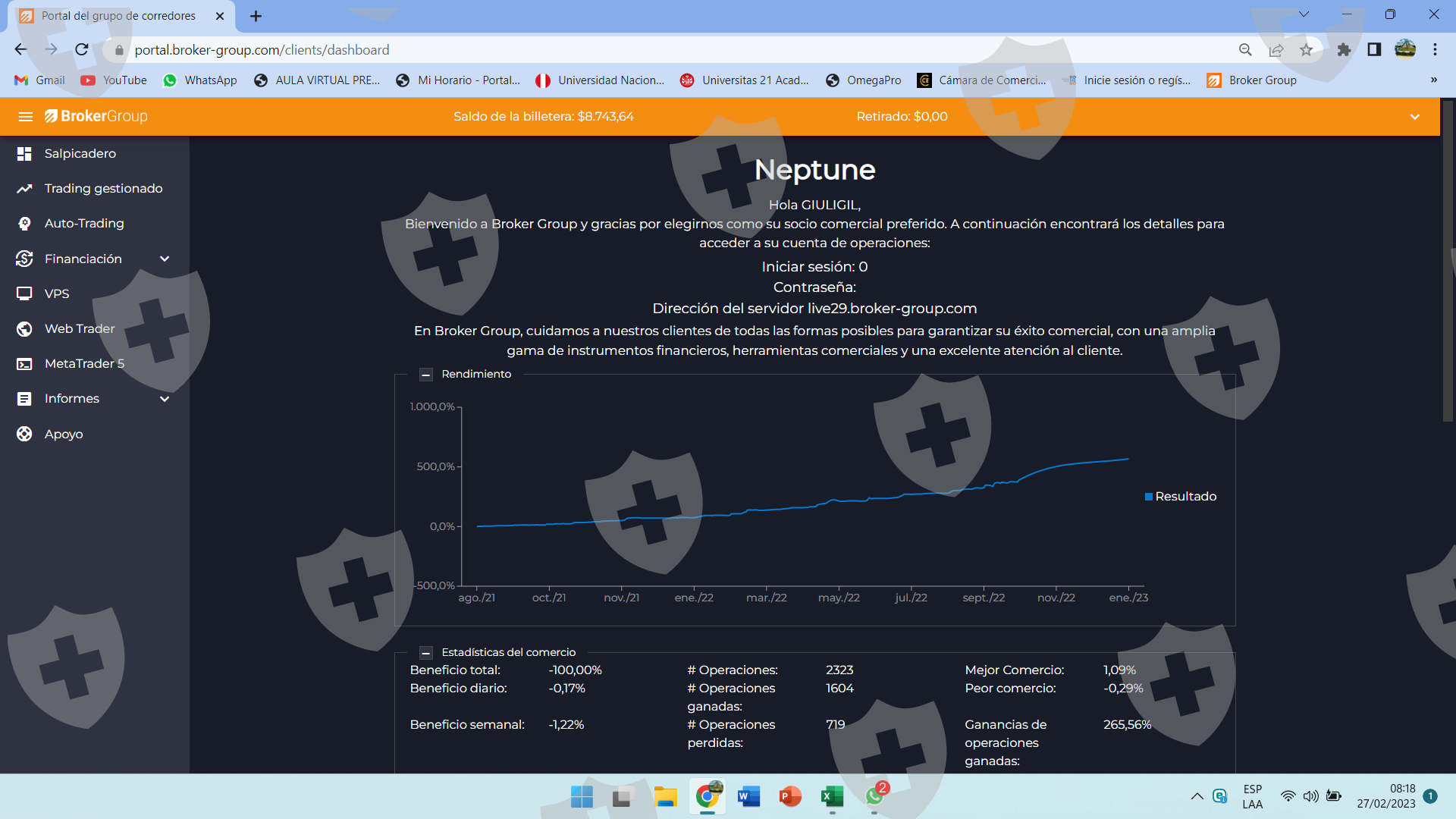Open the VPS monitor icon
The image size is (1456, 819).
point(24,293)
